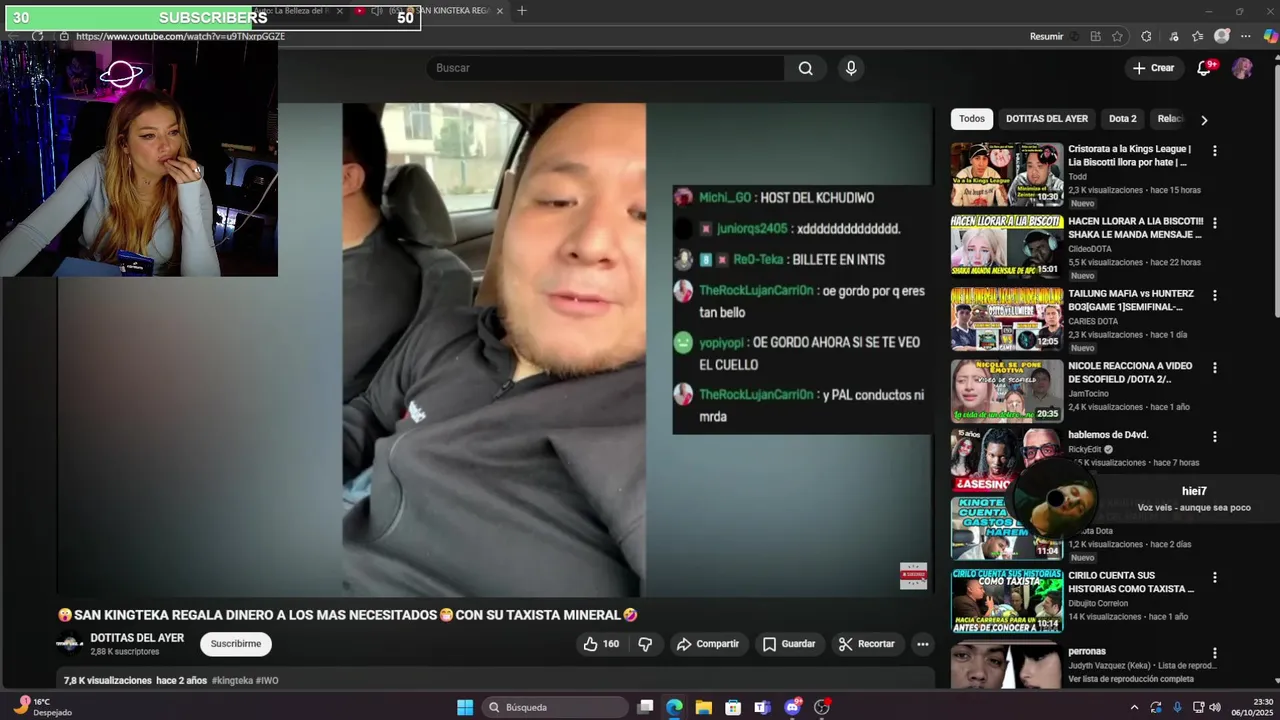Viewport: 1280px width, 720px height.
Task: Open YouTube notifications bell
Action: tap(1204, 68)
